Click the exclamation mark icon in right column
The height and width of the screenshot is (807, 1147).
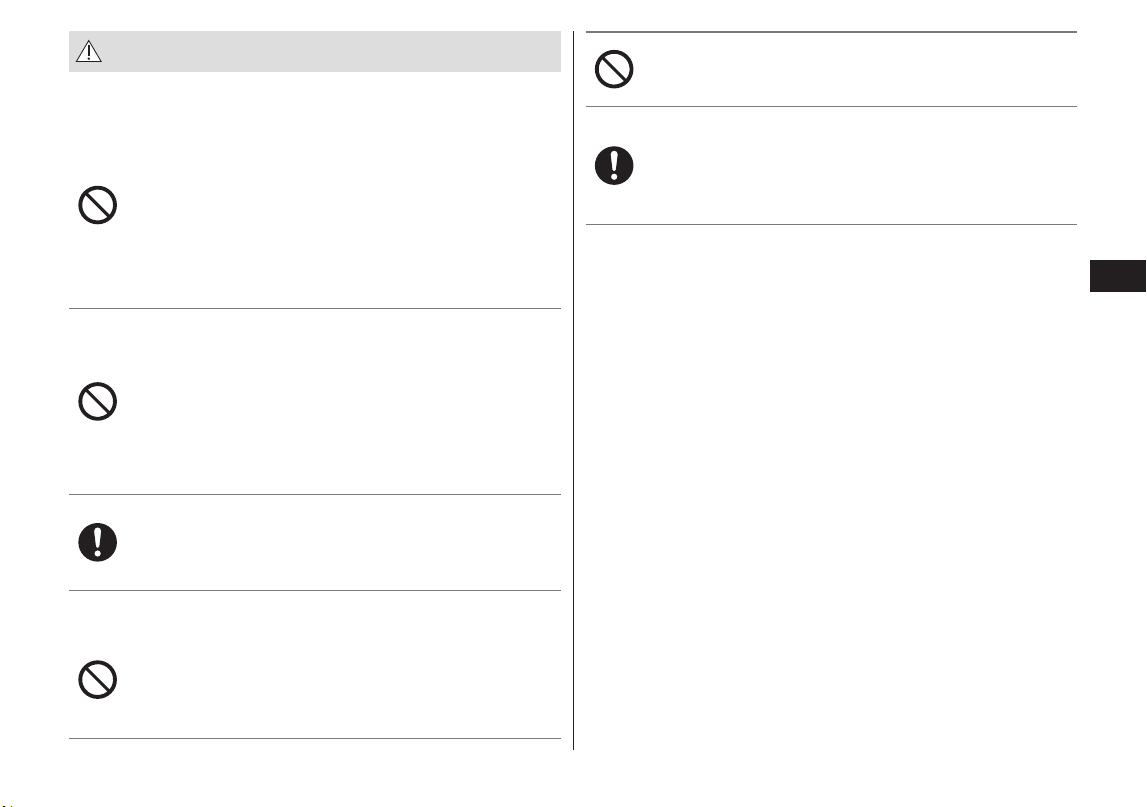click(614, 165)
